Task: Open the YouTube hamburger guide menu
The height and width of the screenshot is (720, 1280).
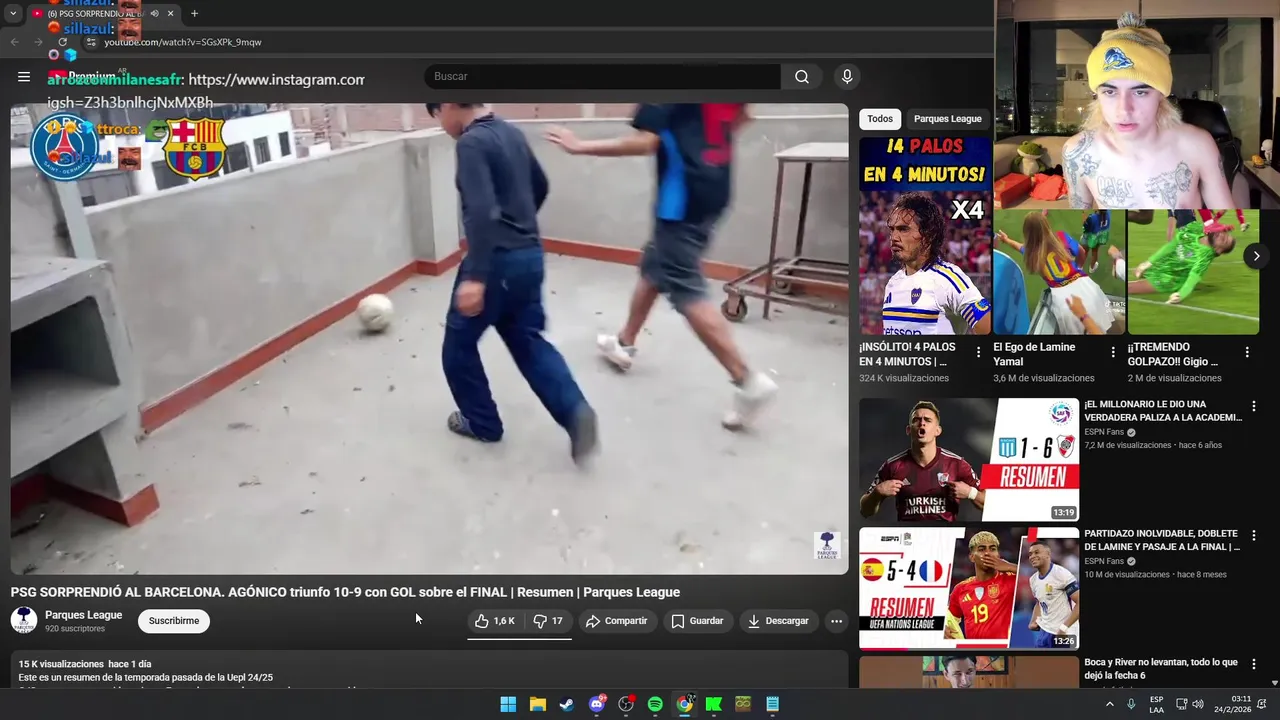Action: (24, 77)
